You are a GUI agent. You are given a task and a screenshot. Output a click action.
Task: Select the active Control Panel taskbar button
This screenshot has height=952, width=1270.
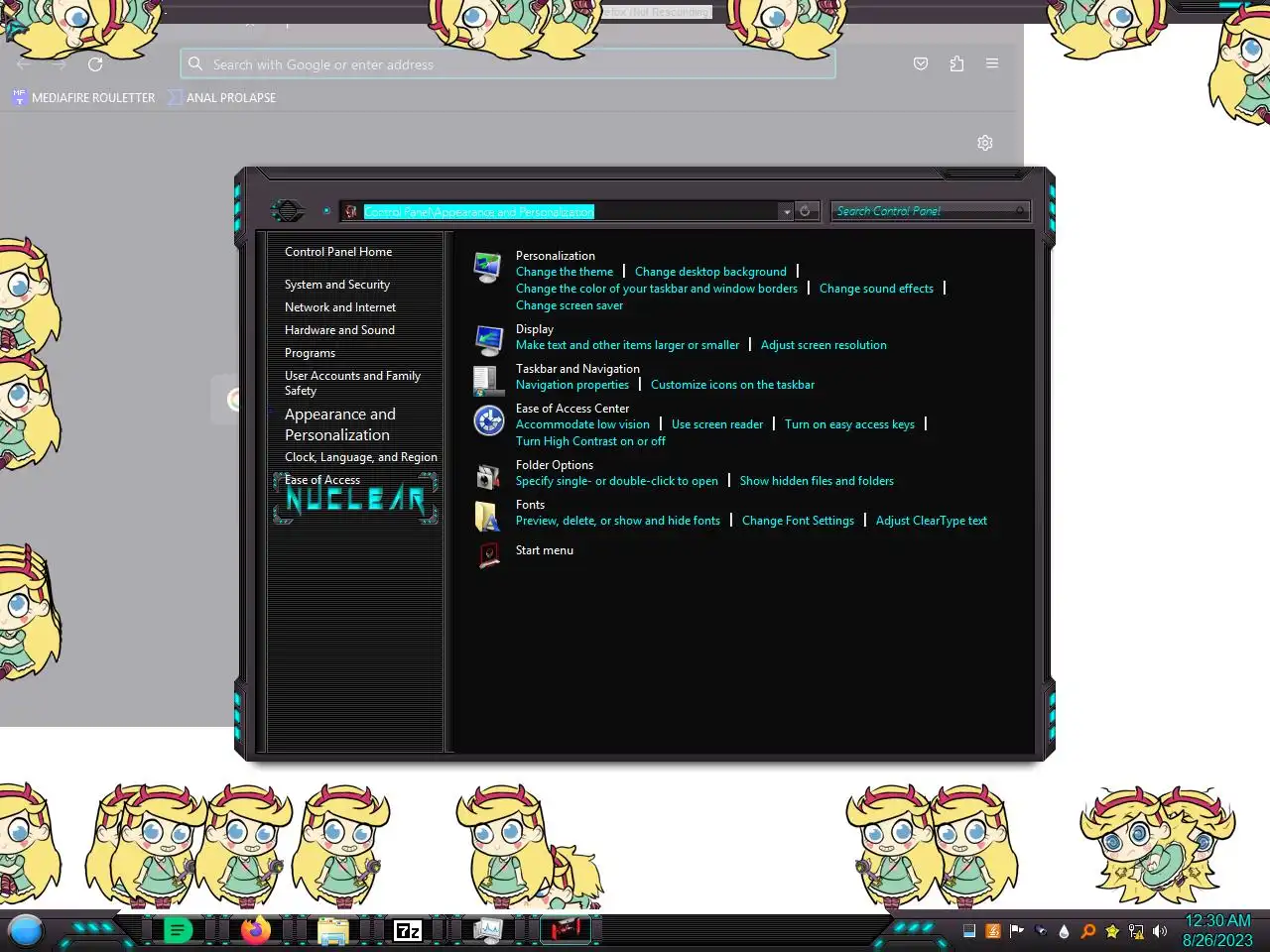point(566,930)
